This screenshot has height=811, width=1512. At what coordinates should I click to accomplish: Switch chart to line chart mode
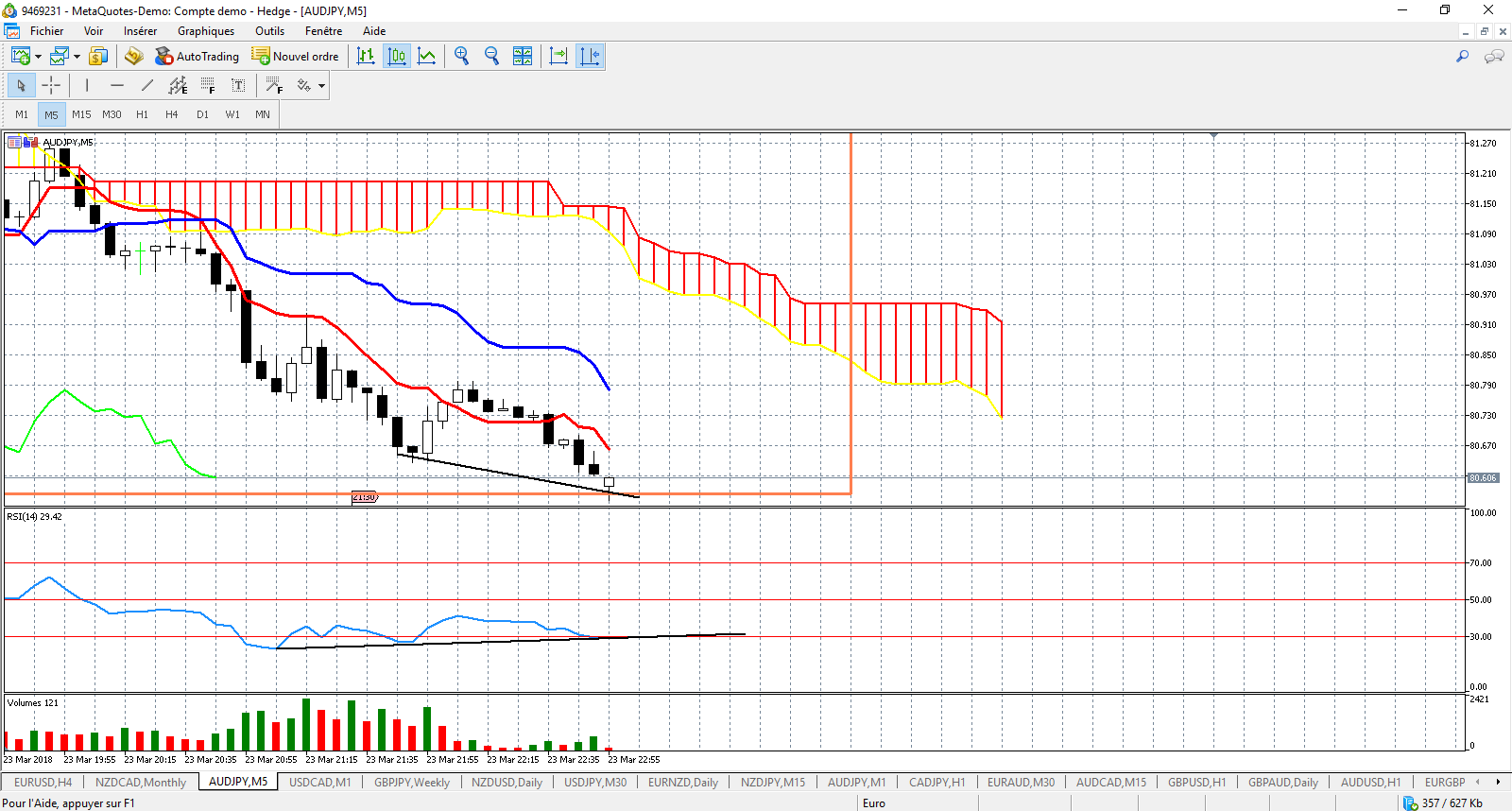coord(427,57)
